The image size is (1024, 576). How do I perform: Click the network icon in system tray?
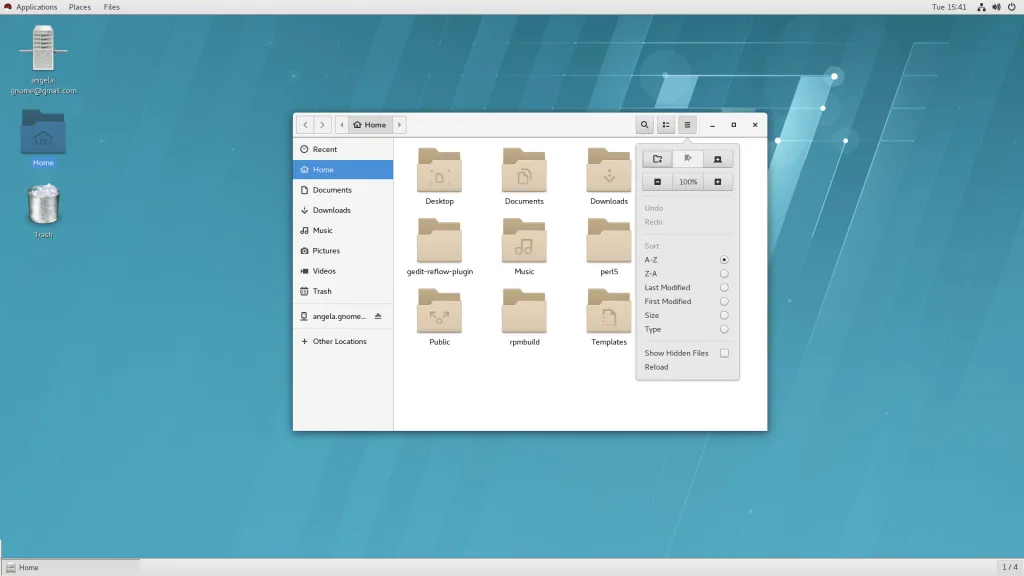coord(981,7)
